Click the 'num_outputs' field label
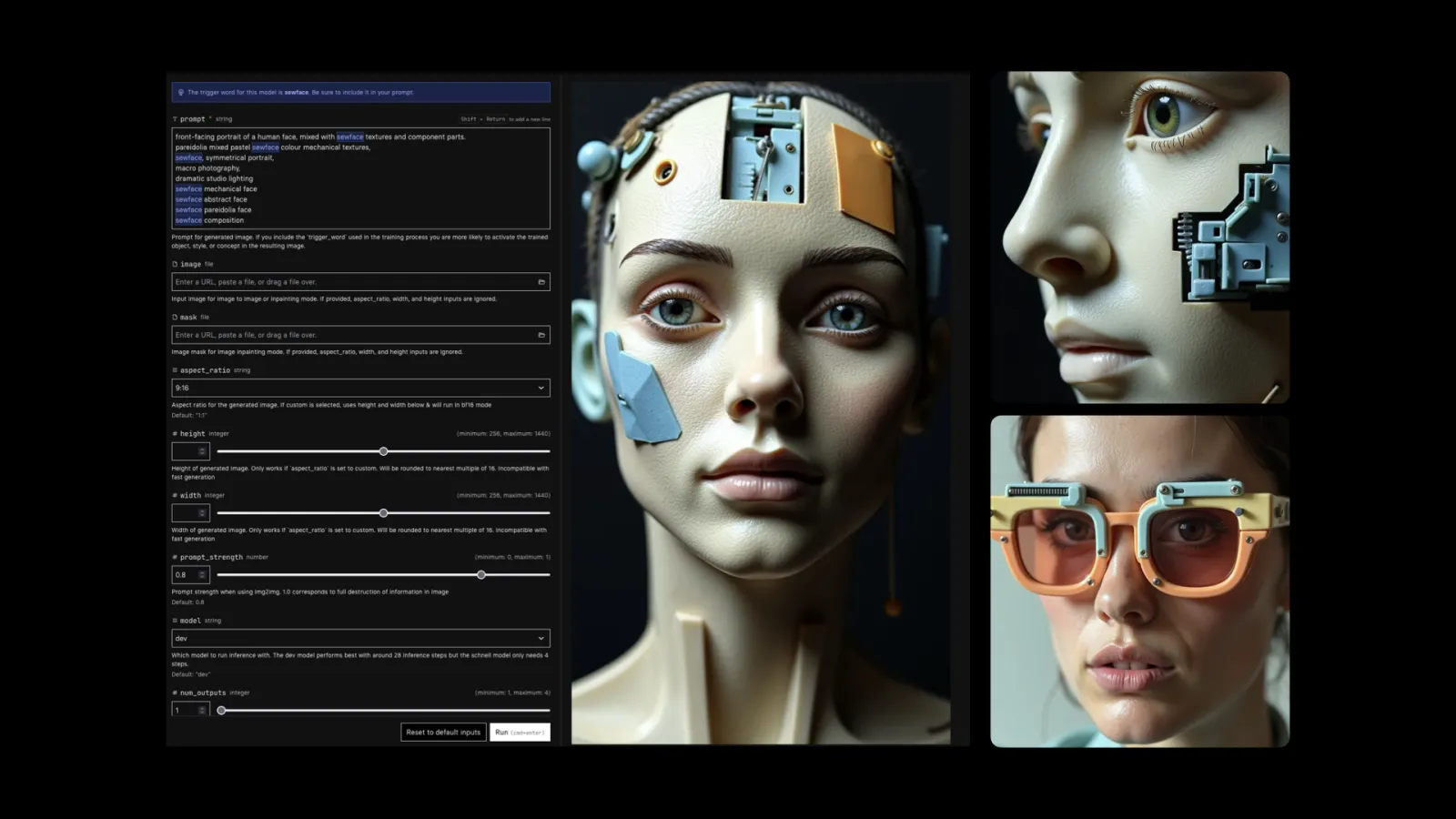 point(203,693)
